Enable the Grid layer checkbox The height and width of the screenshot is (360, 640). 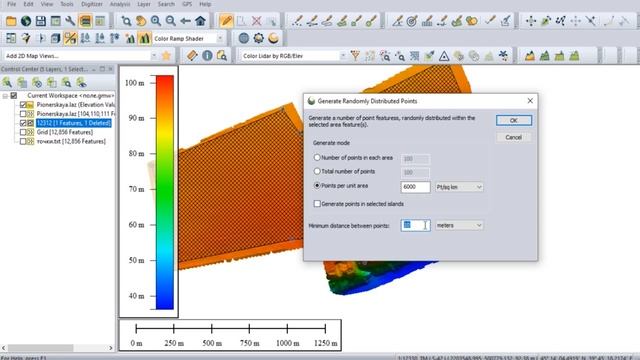[x=23, y=132]
